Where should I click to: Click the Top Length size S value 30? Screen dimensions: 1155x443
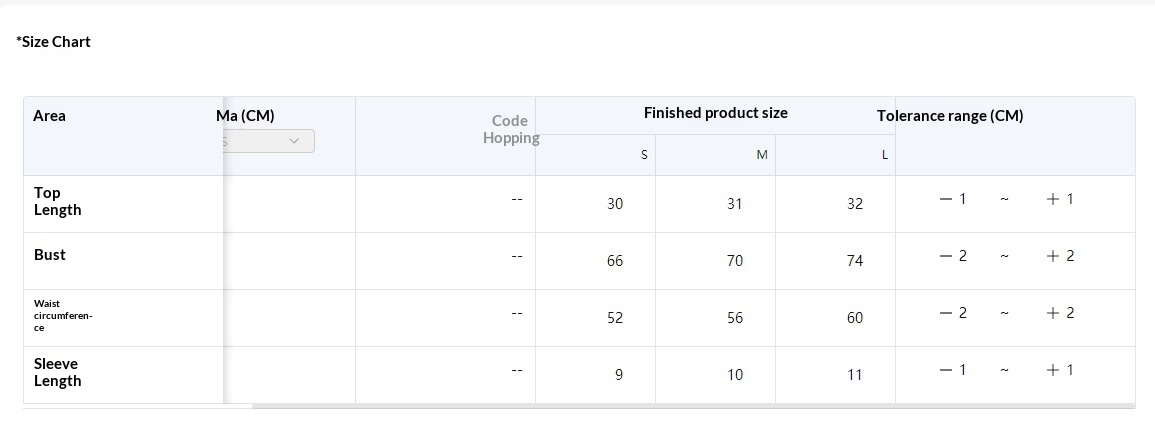pyautogui.click(x=615, y=204)
